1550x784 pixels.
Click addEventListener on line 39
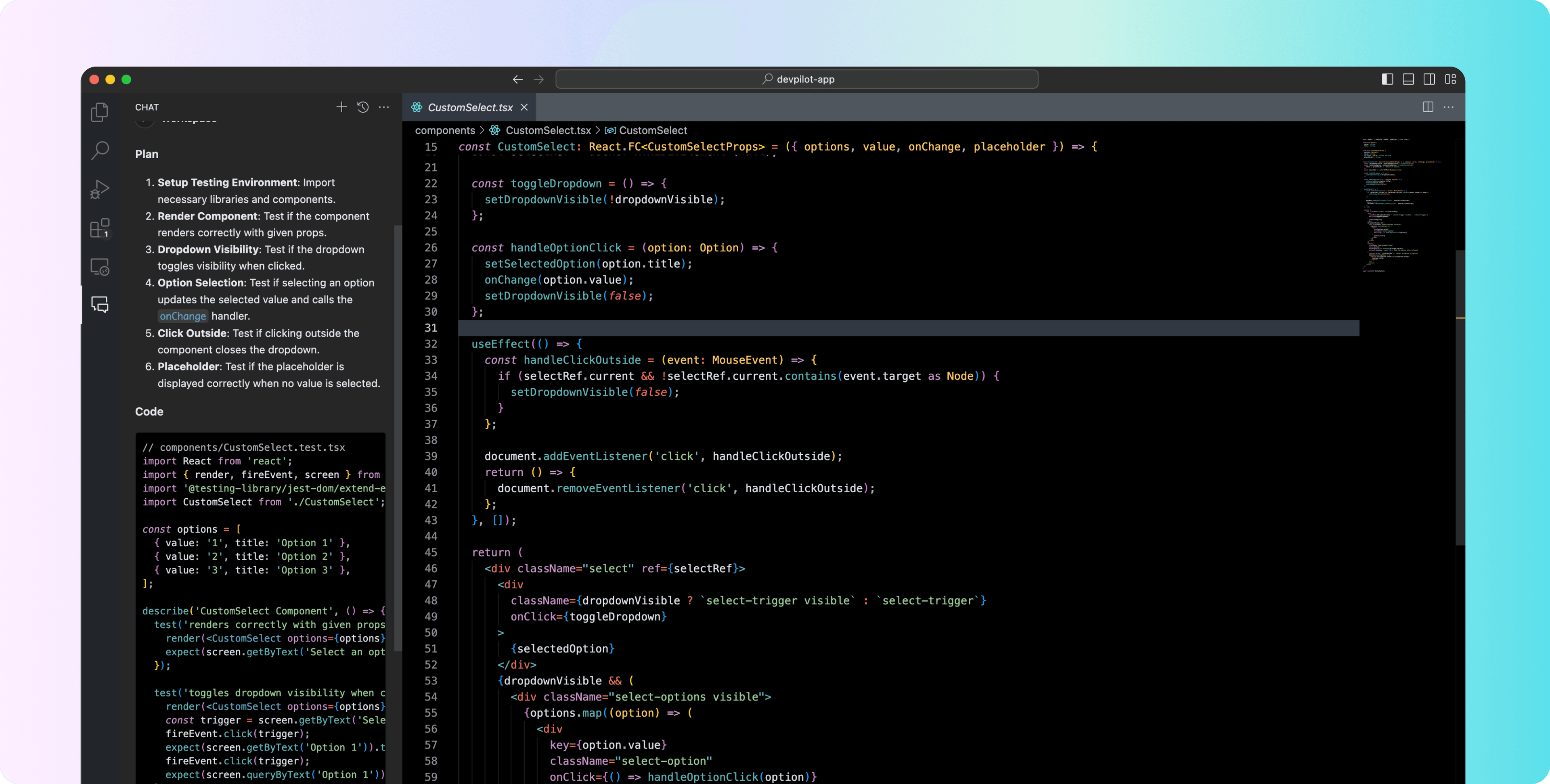click(x=595, y=456)
